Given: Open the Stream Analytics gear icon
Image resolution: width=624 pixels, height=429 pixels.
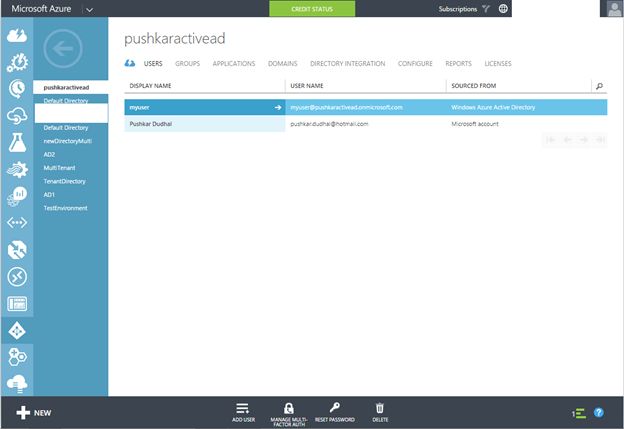Looking at the screenshot, I should coord(17,170).
